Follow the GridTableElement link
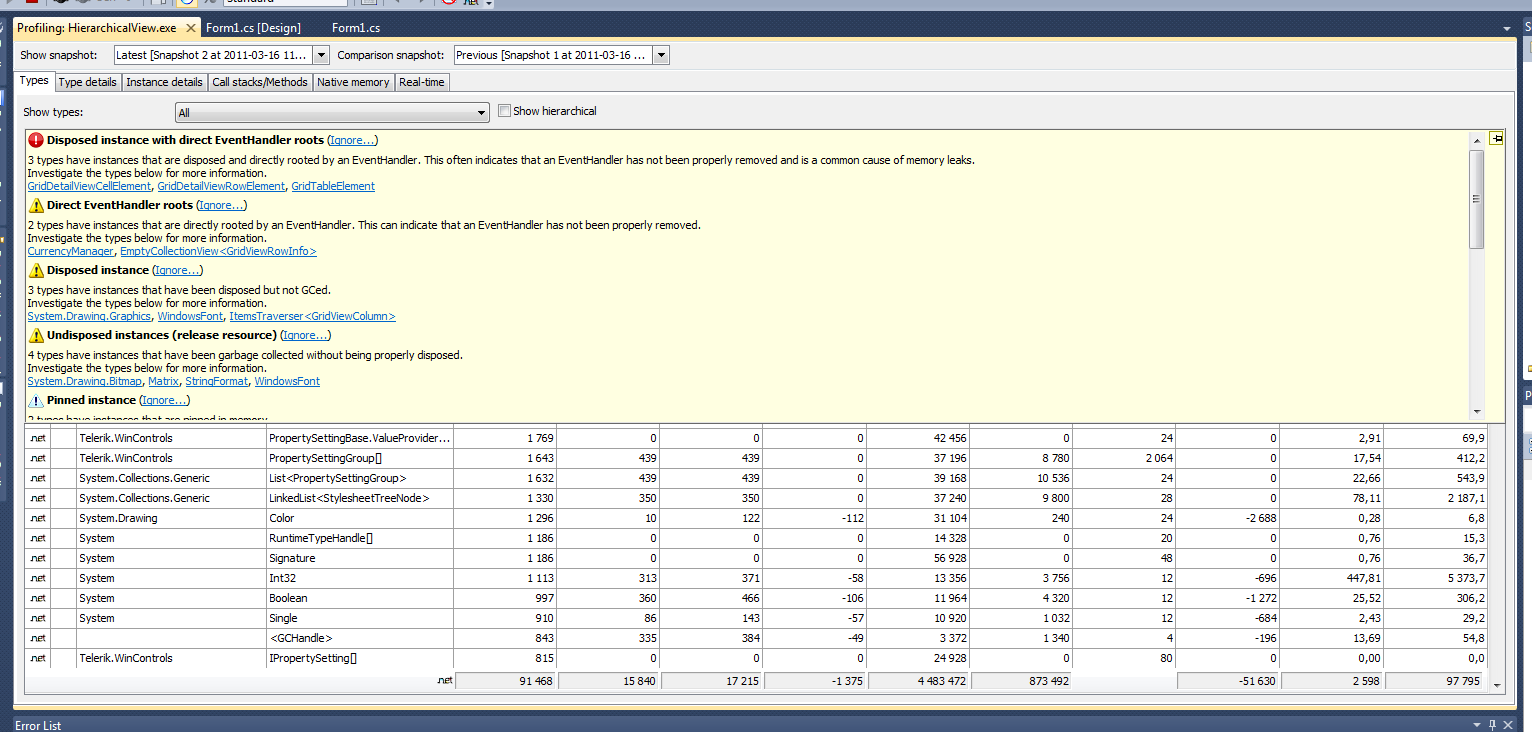The width and height of the screenshot is (1532, 732). [x=333, y=186]
